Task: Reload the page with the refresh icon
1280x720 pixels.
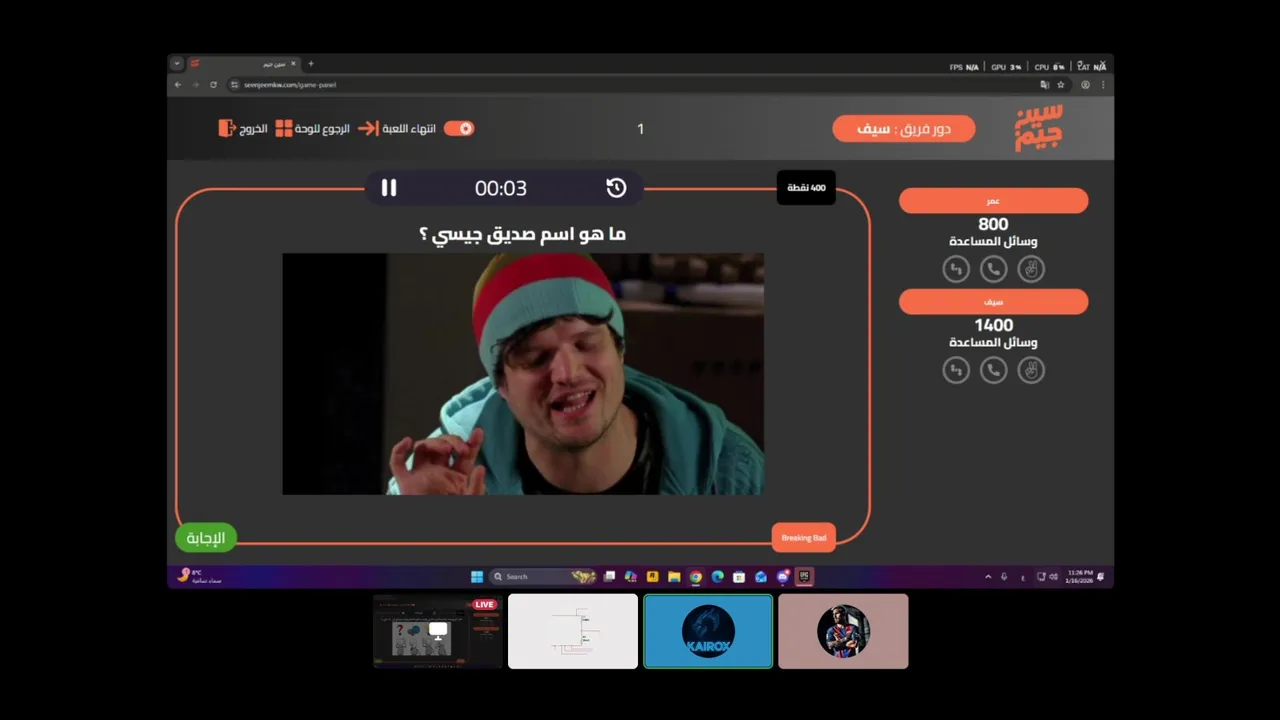Action: pyautogui.click(x=213, y=85)
